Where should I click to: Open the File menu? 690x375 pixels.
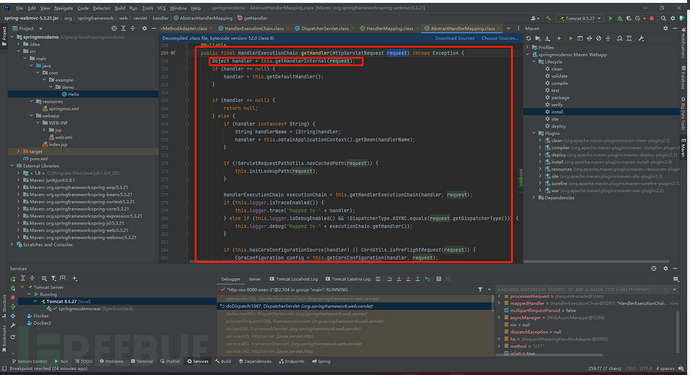point(19,8)
